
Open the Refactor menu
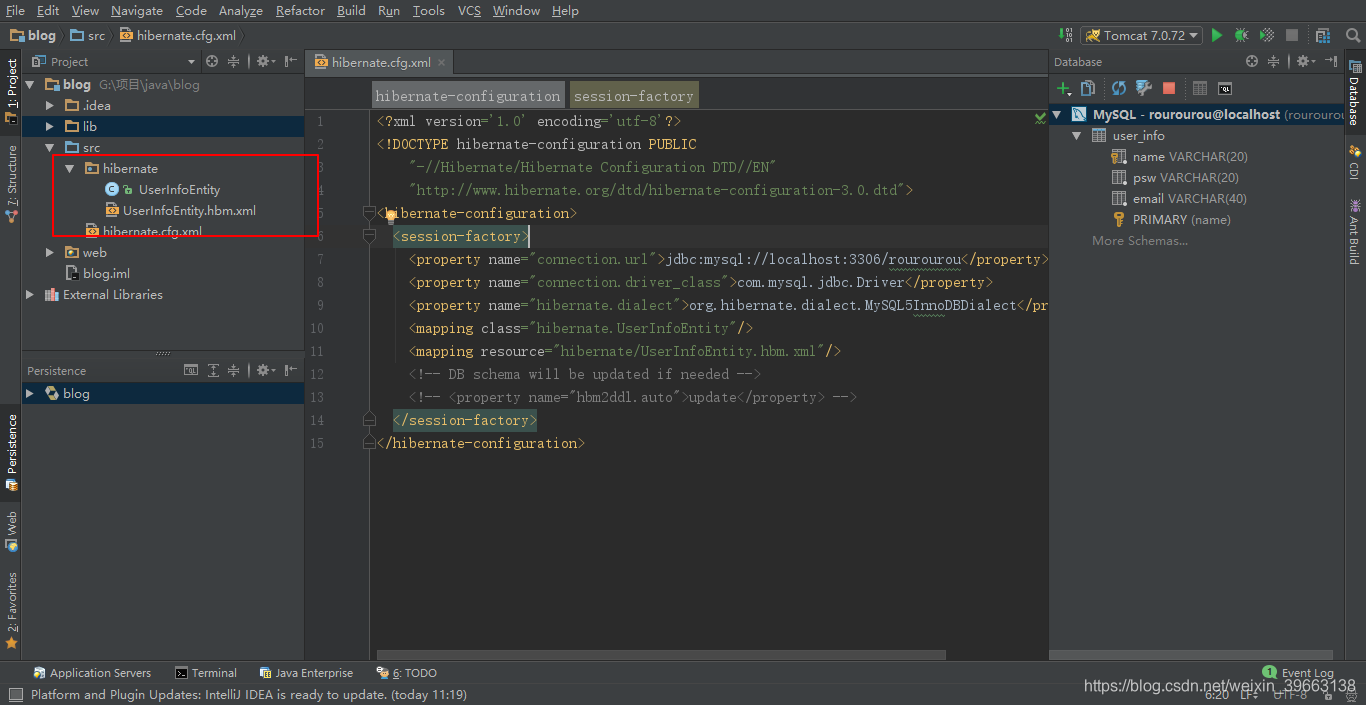point(300,10)
